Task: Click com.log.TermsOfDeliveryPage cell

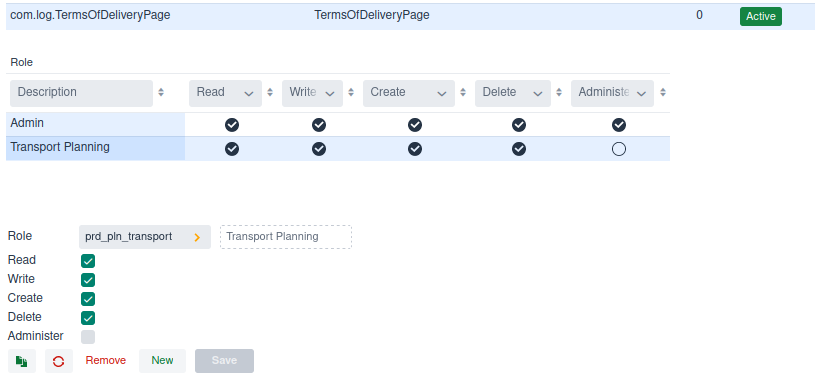Action: click(90, 15)
